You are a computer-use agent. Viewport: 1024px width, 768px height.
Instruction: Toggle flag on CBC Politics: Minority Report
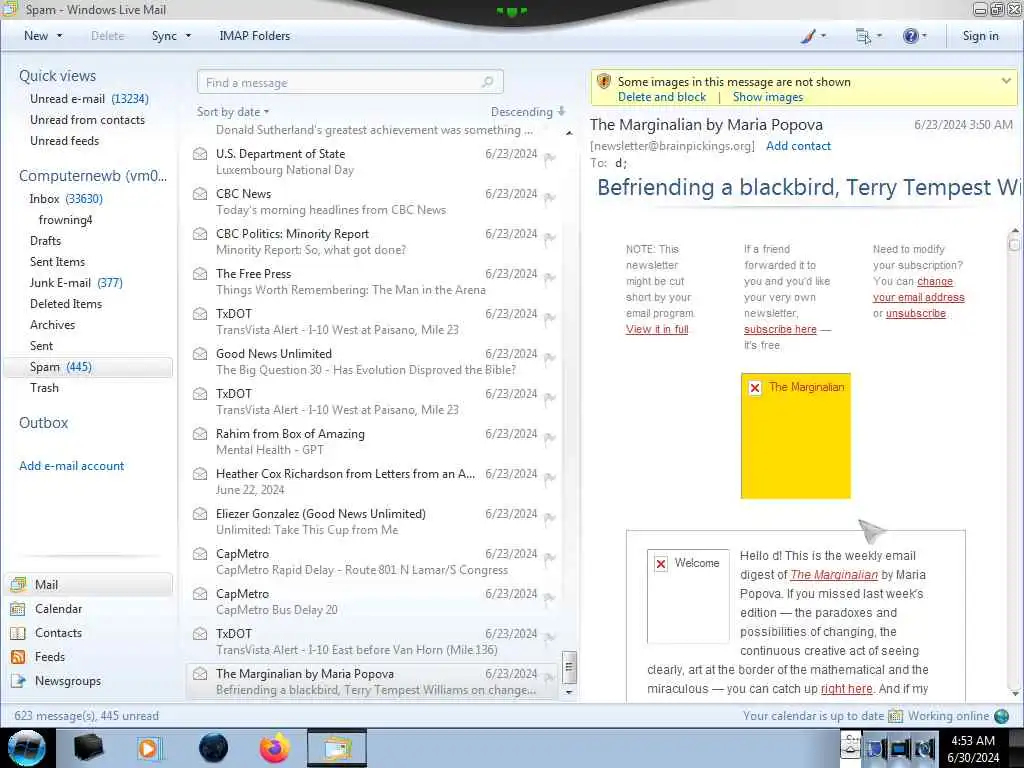point(550,238)
